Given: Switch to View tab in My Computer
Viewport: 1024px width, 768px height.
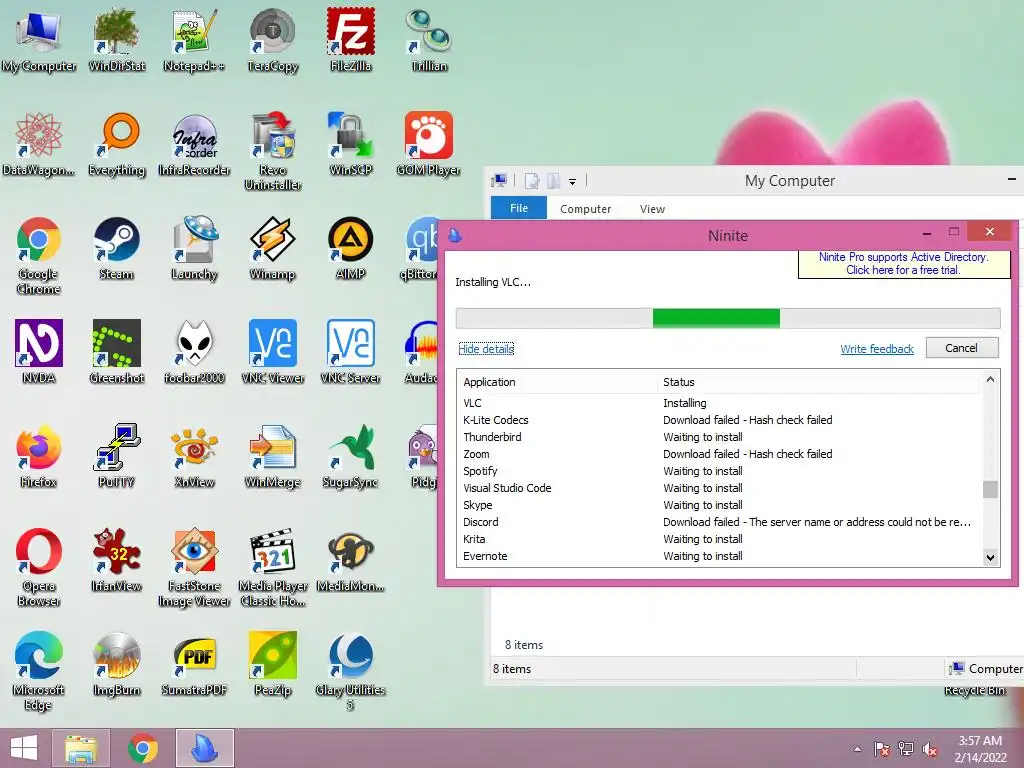Looking at the screenshot, I should pyautogui.click(x=652, y=209).
